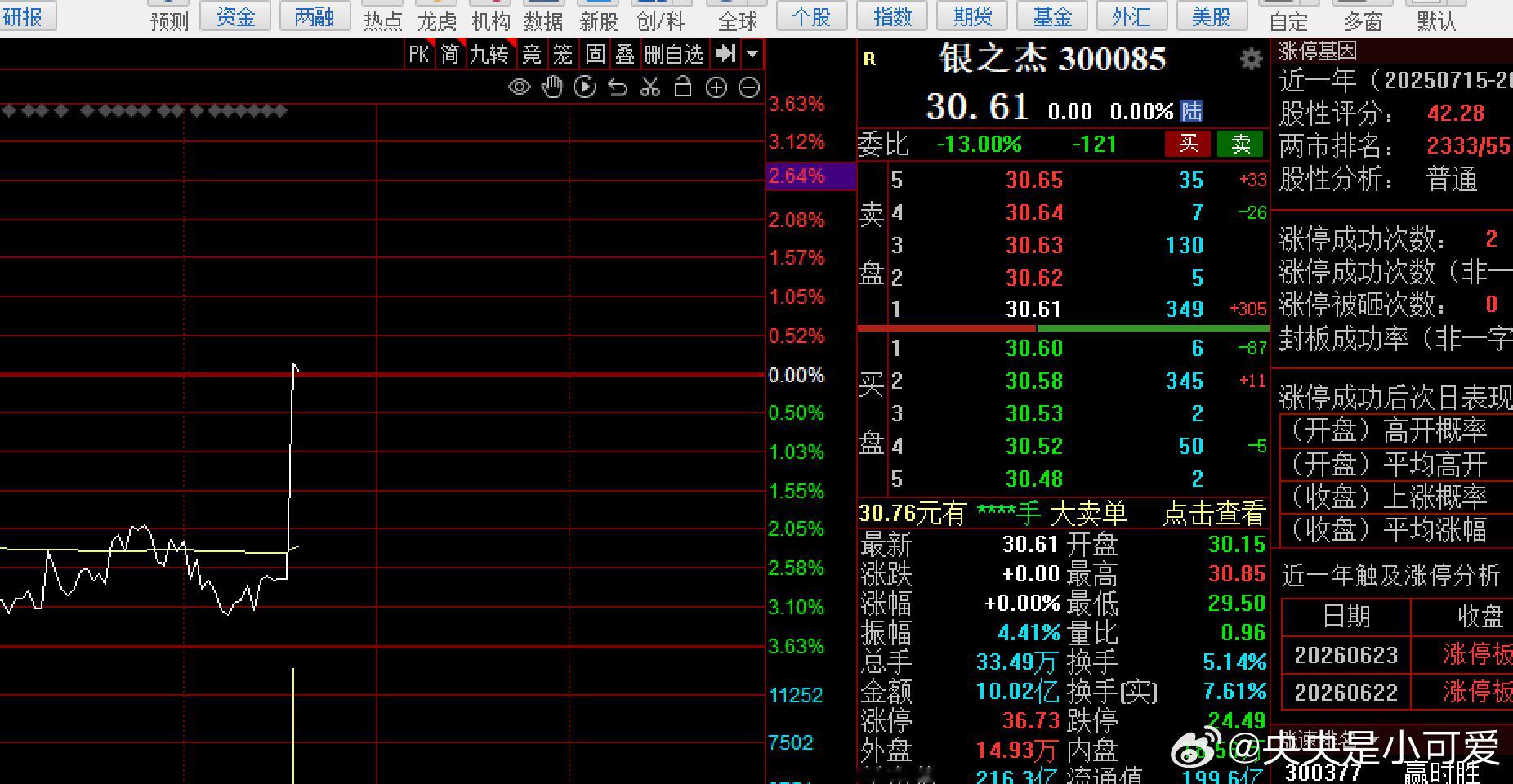Open the 机构 menu item
The width and height of the screenshot is (1513, 784).
tap(491, 20)
